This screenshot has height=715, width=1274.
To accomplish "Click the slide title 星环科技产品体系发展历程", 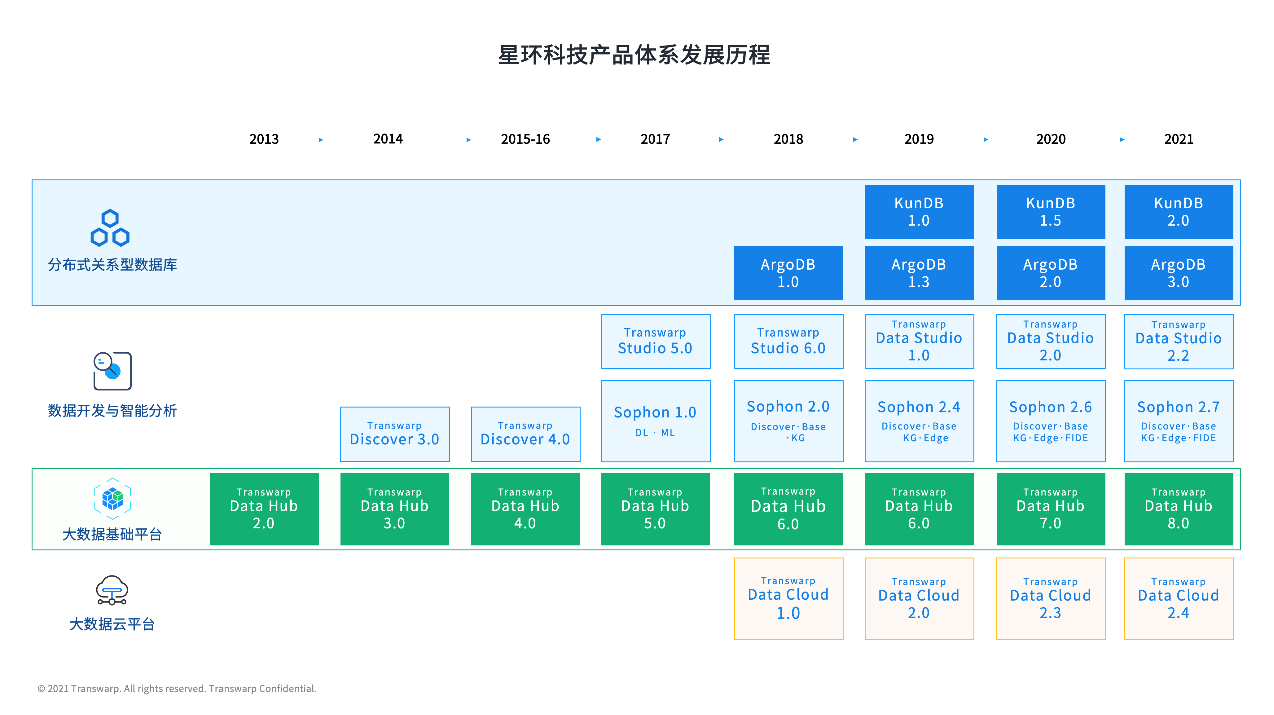I will point(635,54).
